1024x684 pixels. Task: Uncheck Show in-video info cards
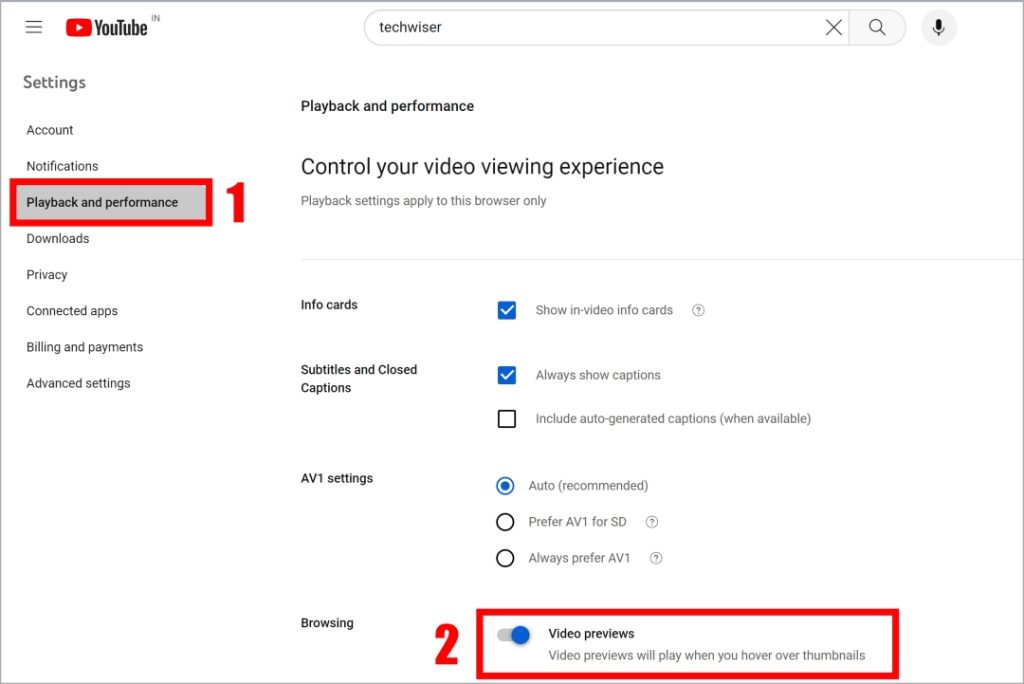507,310
